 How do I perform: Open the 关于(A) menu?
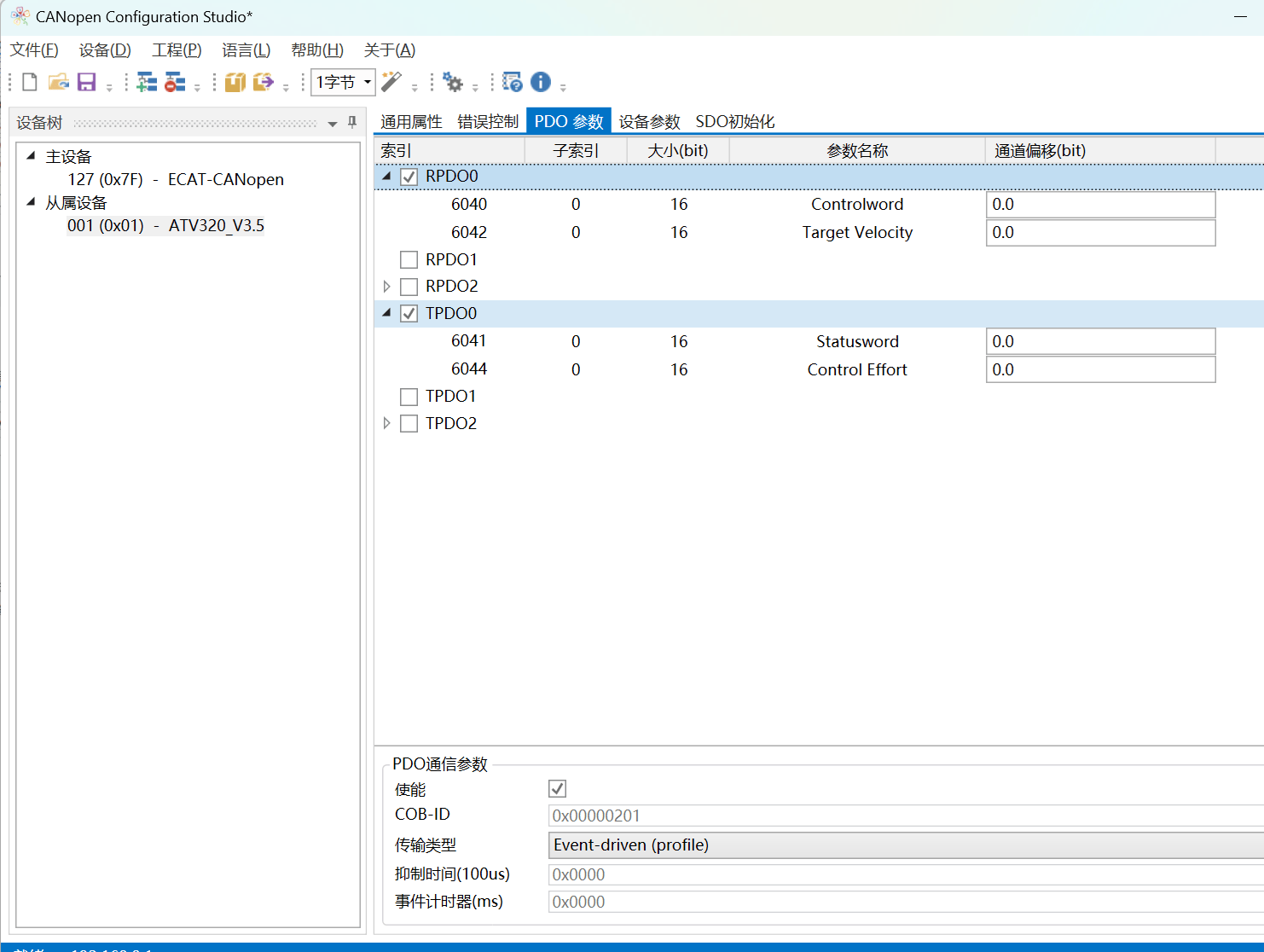(390, 50)
